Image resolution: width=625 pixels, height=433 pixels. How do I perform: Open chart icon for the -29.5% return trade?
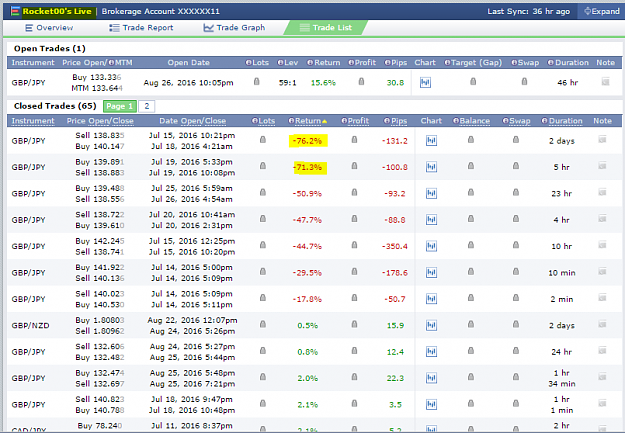point(431,272)
